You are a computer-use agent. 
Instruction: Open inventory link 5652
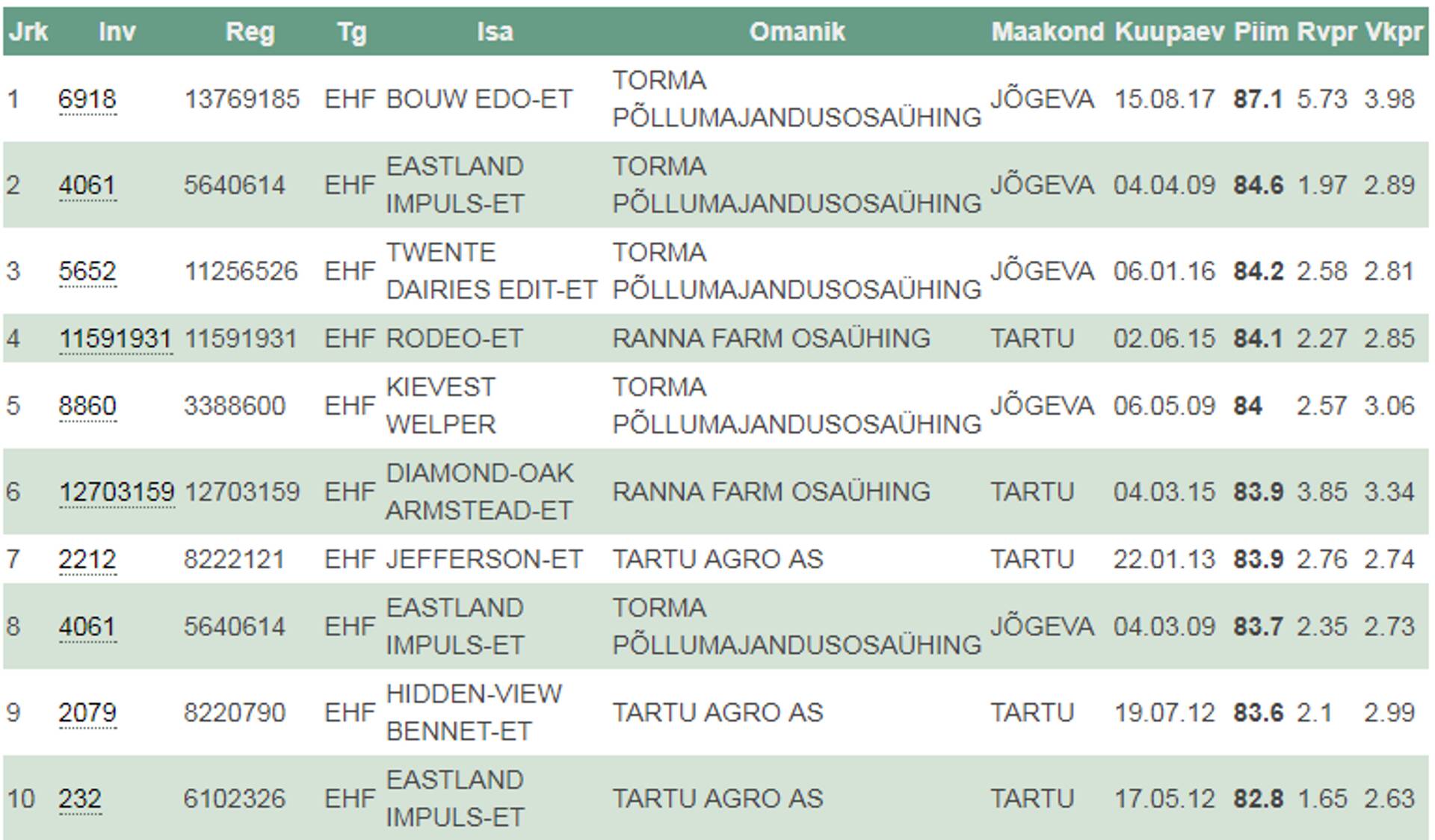pos(87,271)
